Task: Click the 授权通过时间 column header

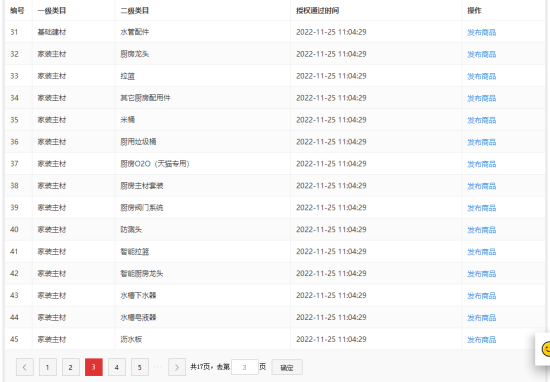Action: (x=317, y=11)
